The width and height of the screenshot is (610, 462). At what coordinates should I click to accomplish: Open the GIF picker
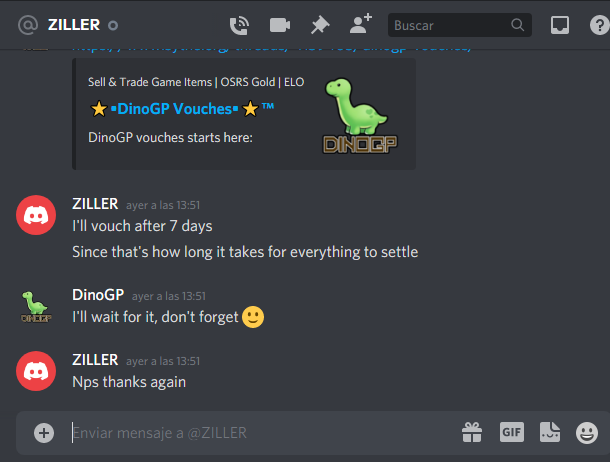pyautogui.click(x=512, y=432)
